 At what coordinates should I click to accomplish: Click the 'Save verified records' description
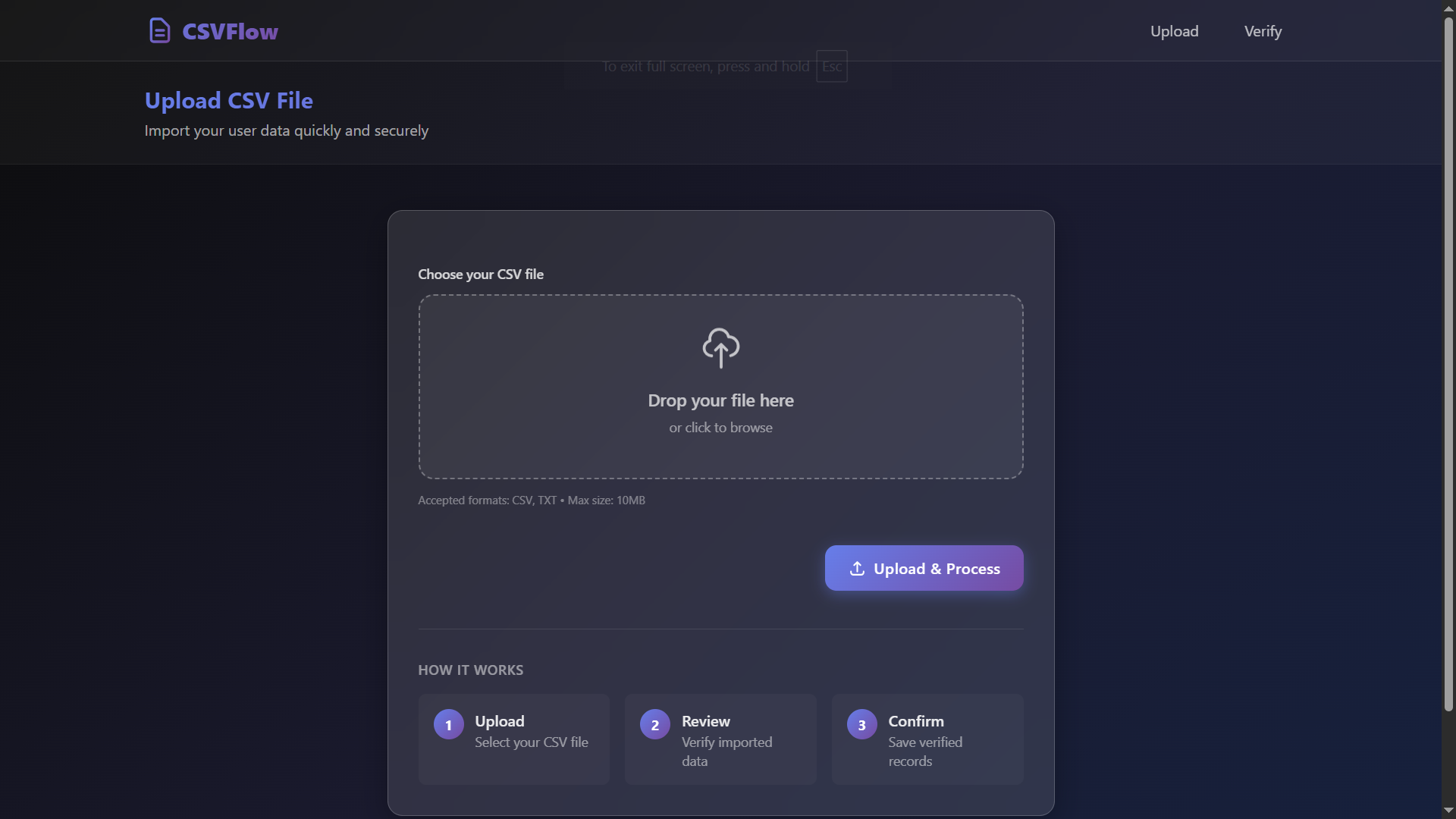tap(925, 752)
